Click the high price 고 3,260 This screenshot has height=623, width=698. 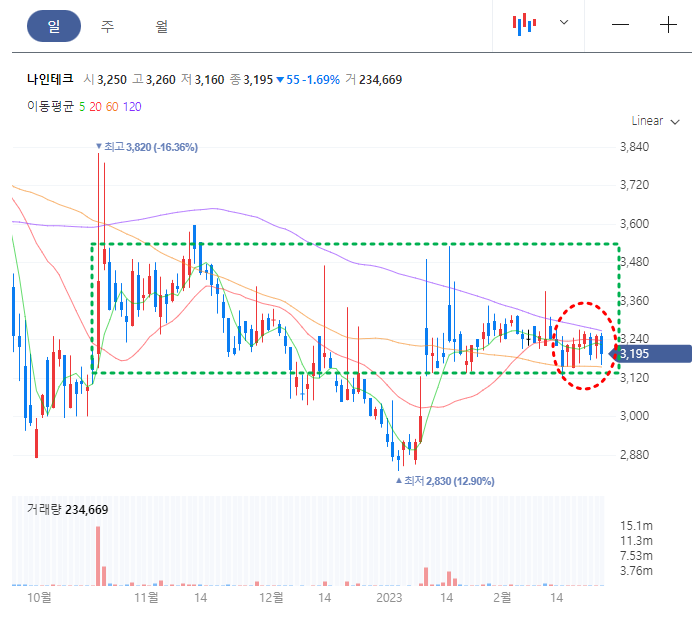coord(154,80)
